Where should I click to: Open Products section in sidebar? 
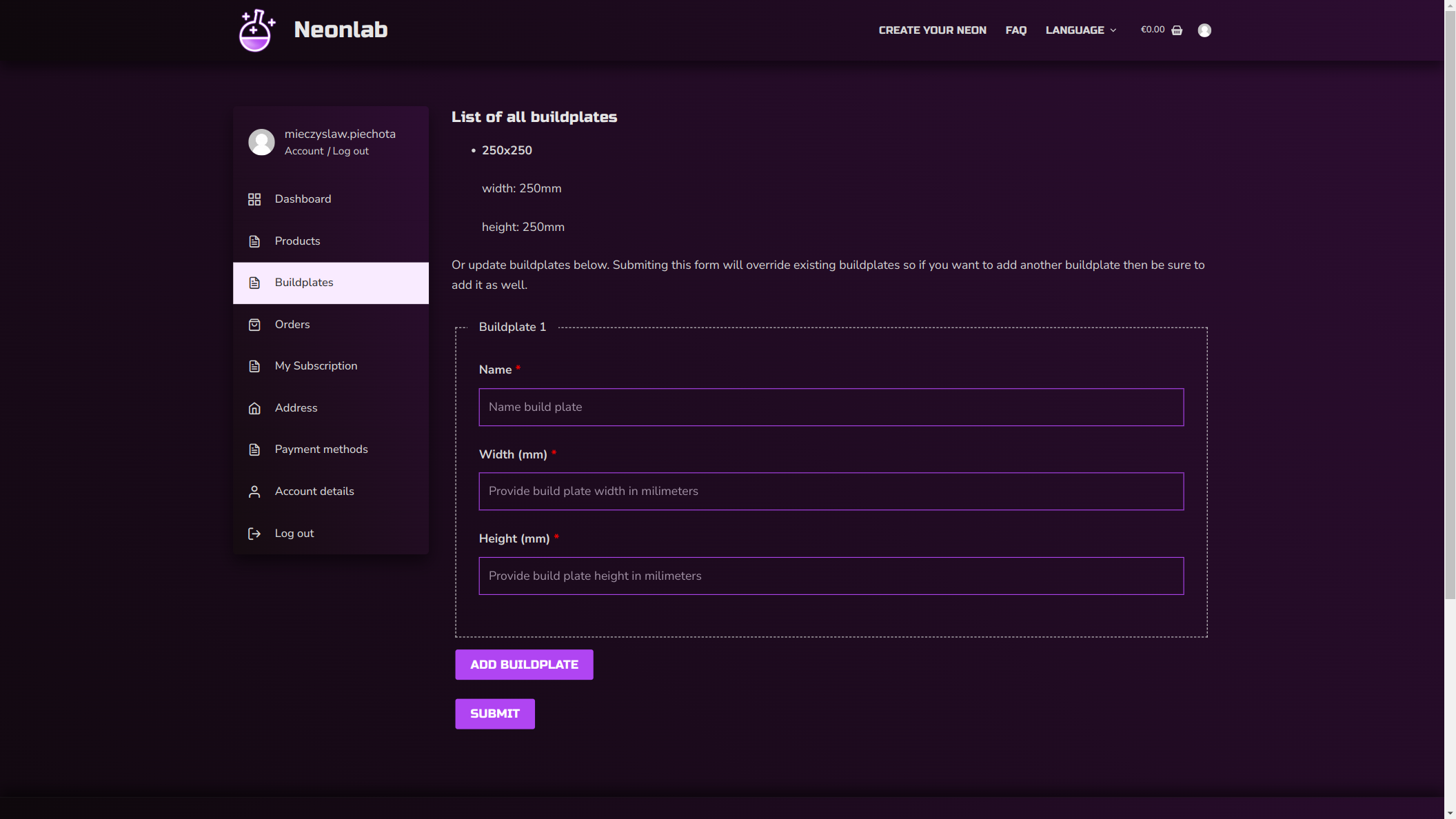point(297,241)
